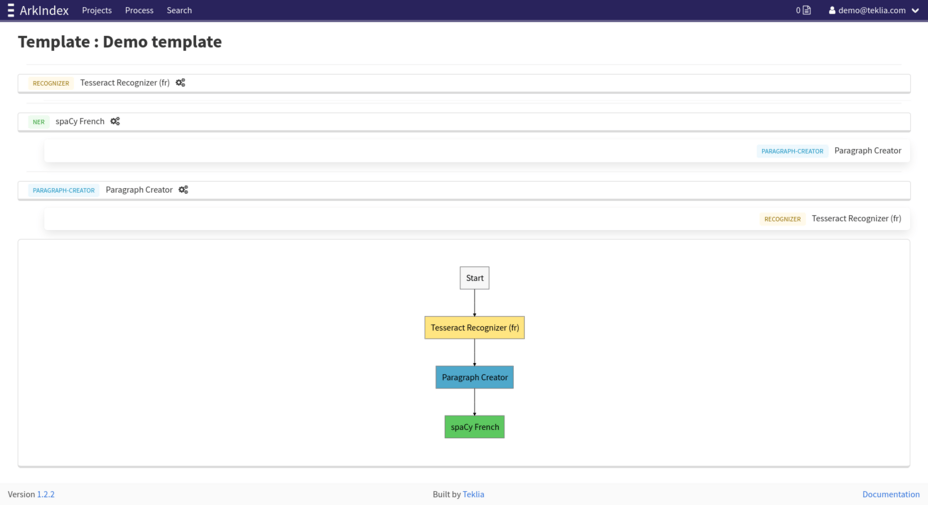The width and height of the screenshot is (928, 505).
Task: Click the Teklia link in footer
Action: click(x=473, y=494)
